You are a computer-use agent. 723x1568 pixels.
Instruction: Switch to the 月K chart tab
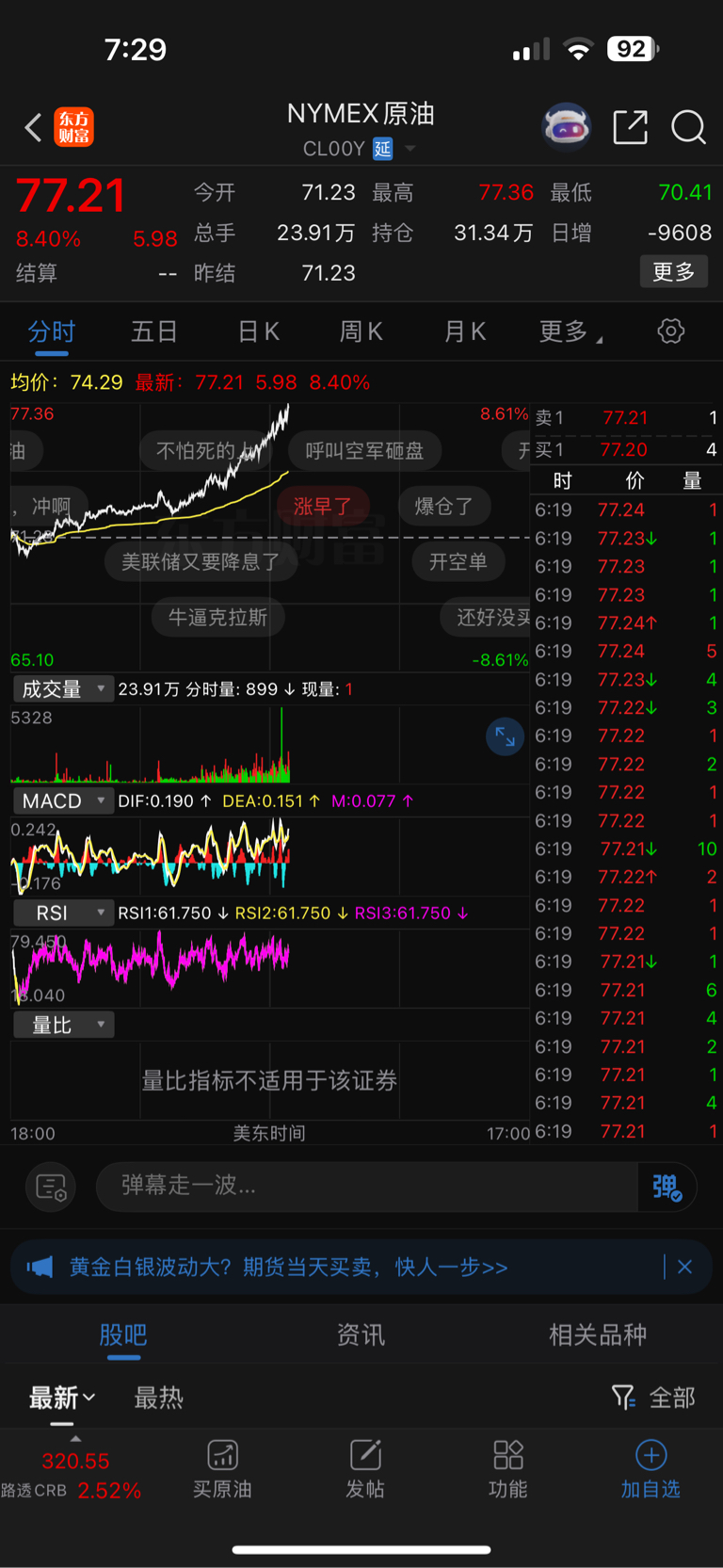465,331
